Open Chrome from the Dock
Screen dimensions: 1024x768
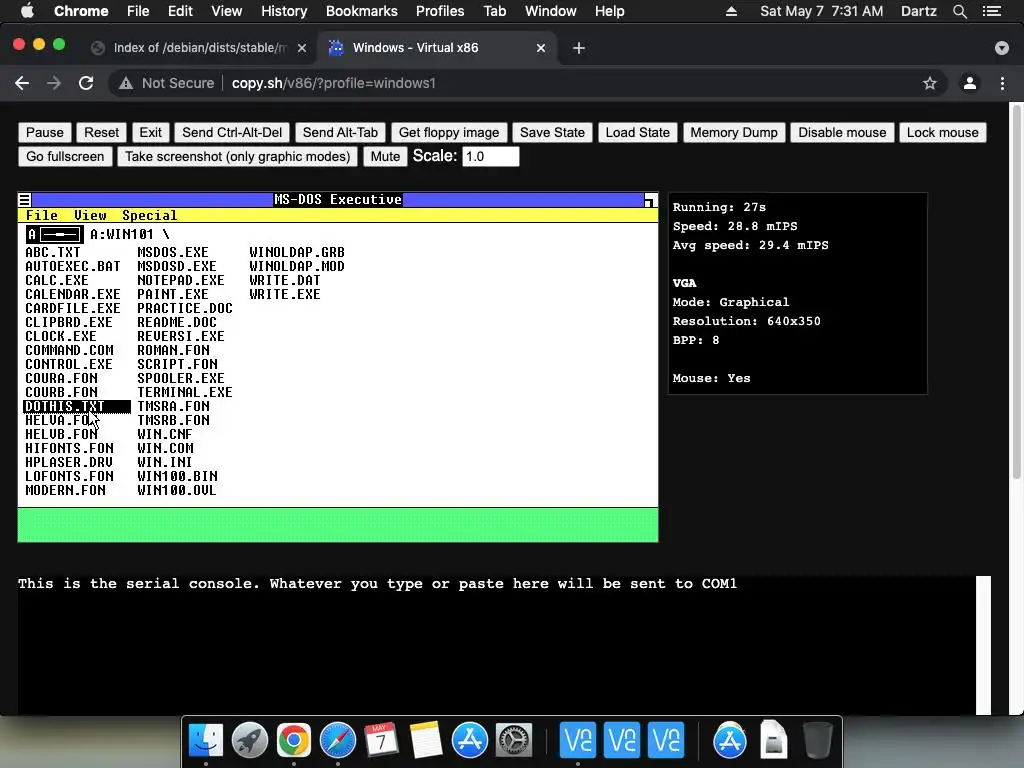click(x=293, y=740)
